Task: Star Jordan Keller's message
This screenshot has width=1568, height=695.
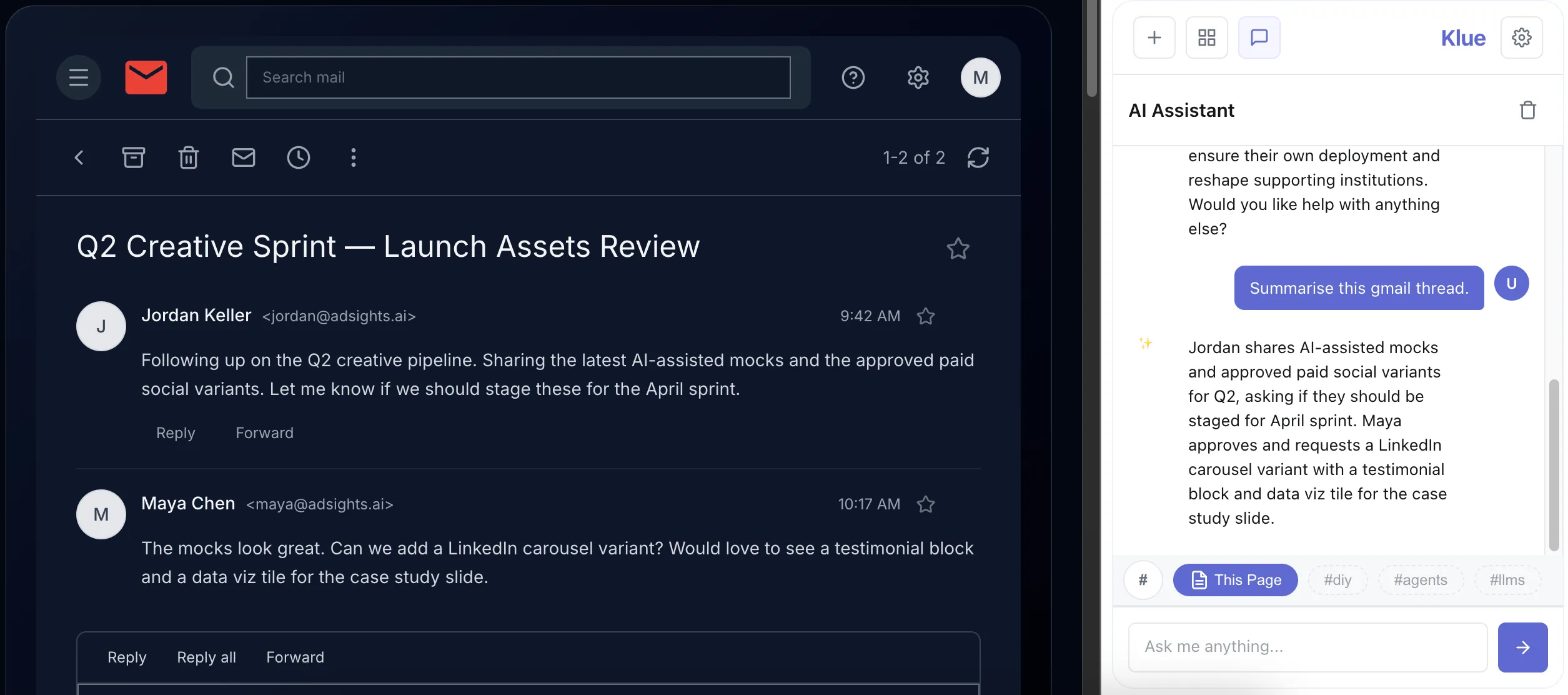Action: point(925,316)
